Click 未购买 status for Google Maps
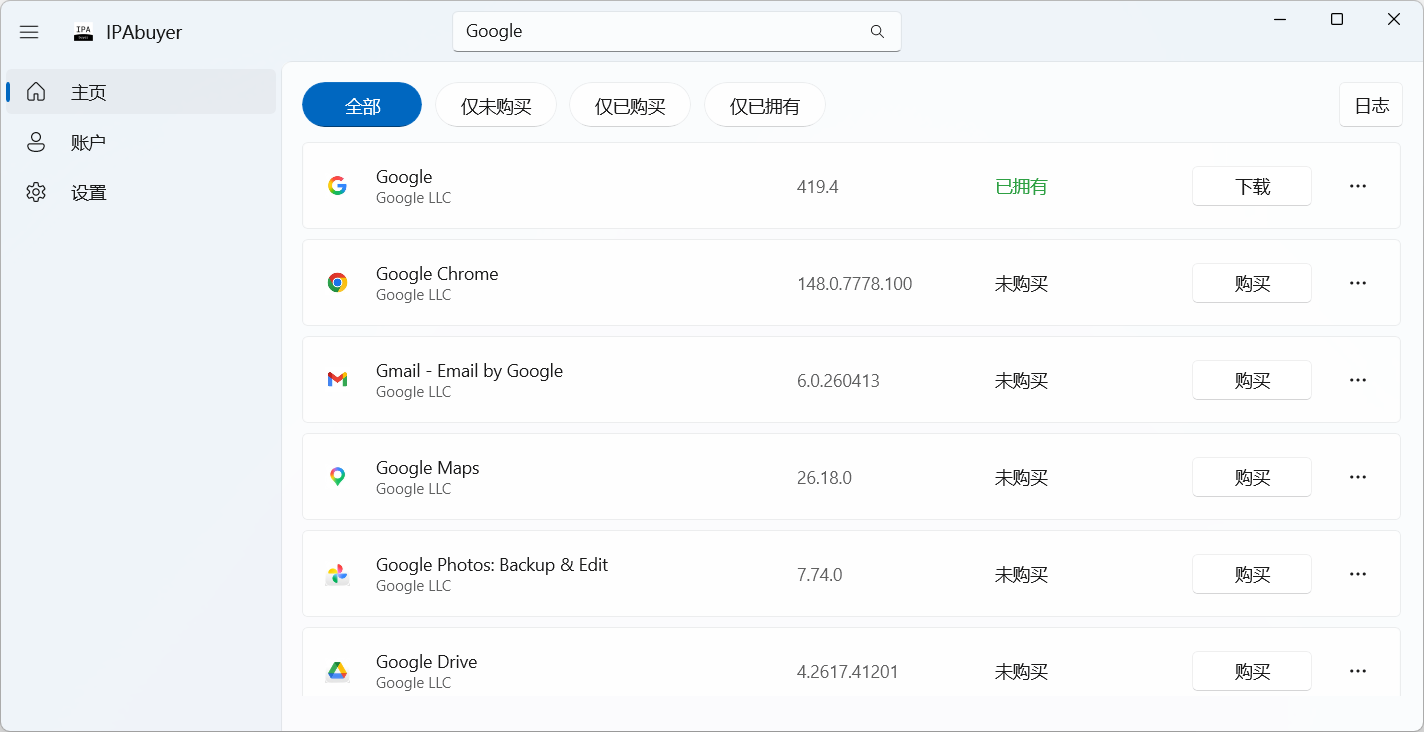 pos(1021,478)
